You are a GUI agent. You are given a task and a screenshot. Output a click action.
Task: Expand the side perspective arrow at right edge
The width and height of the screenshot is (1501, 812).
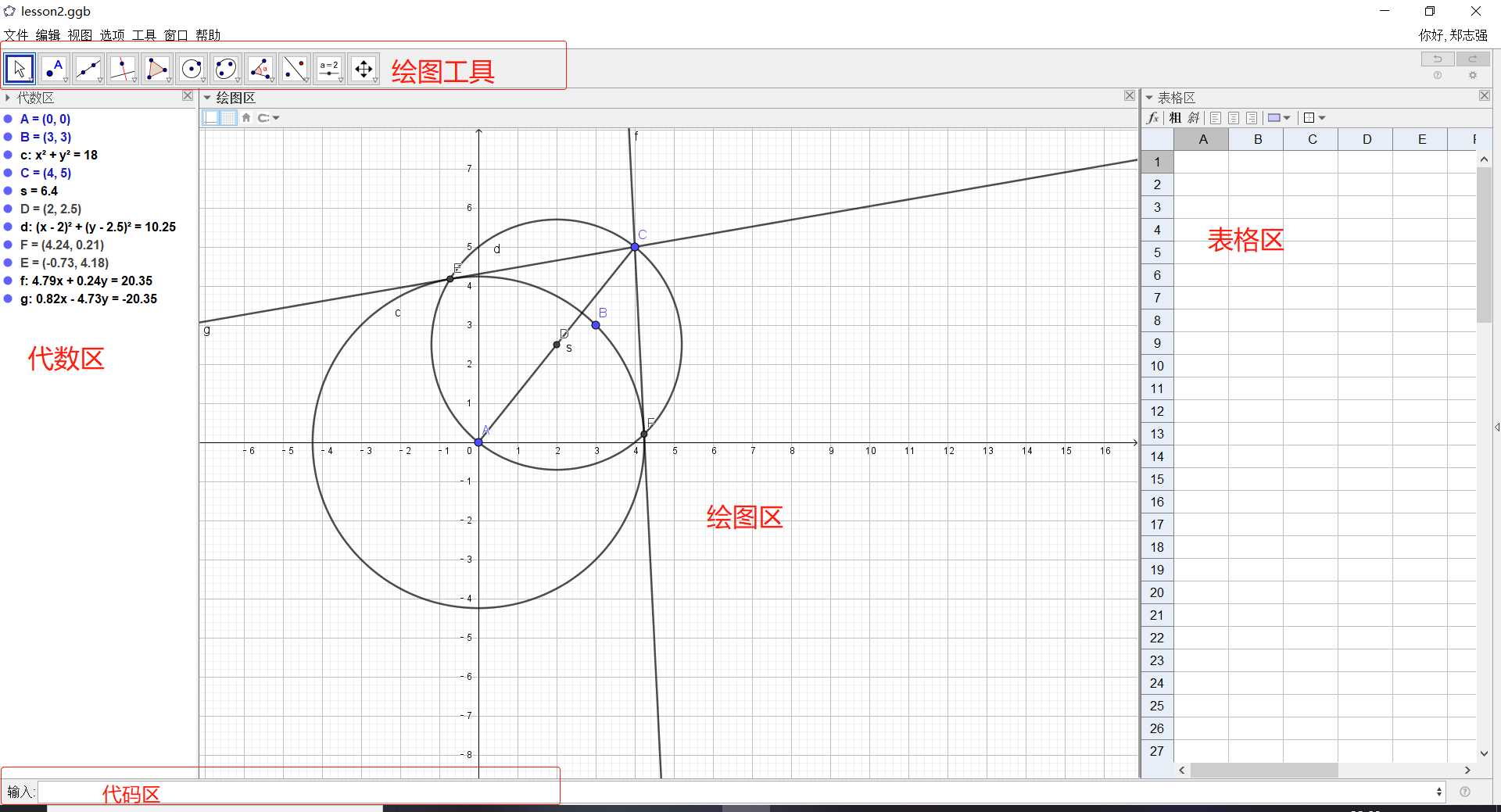(x=1496, y=427)
